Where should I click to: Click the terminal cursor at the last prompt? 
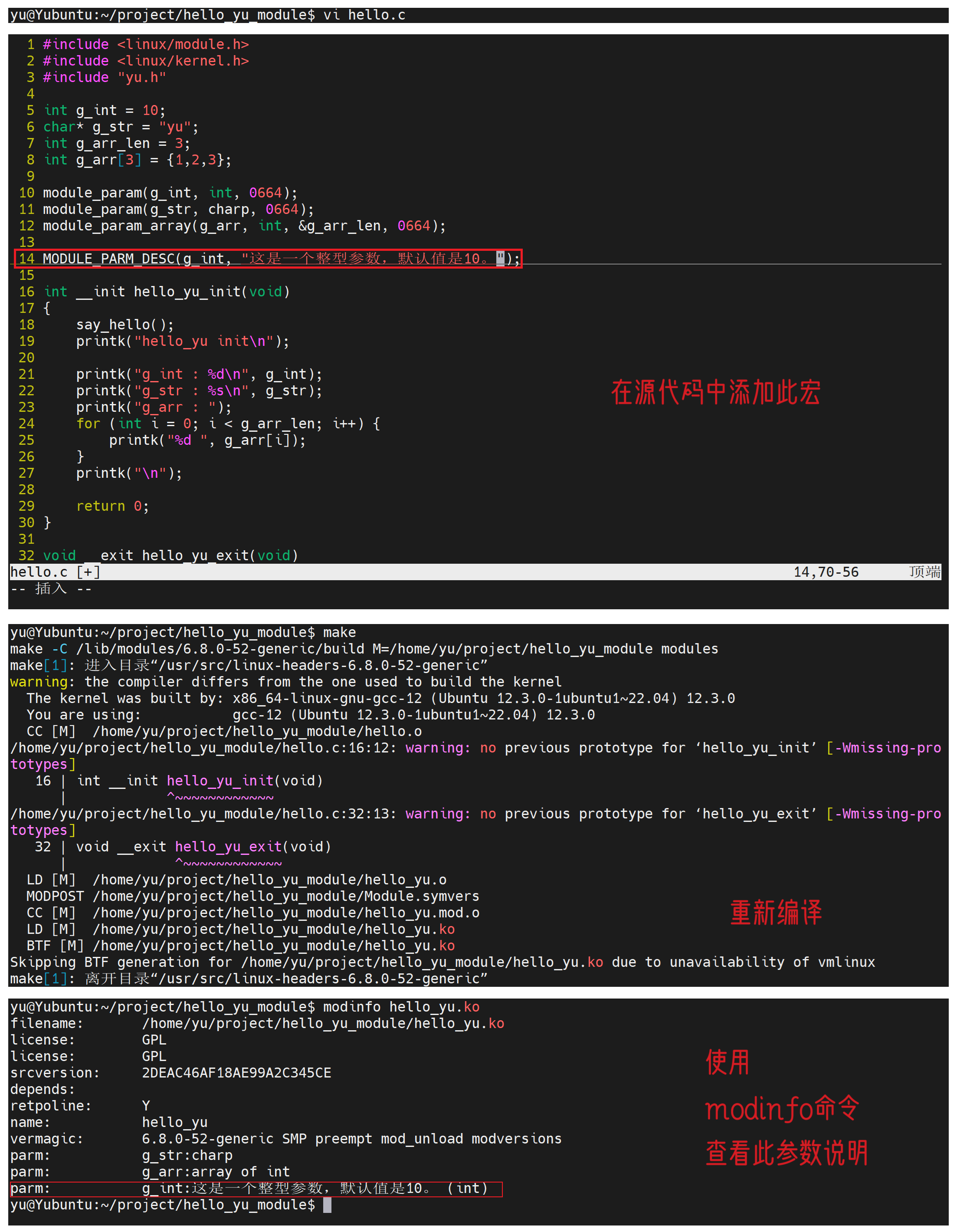pyautogui.click(x=327, y=1205)
